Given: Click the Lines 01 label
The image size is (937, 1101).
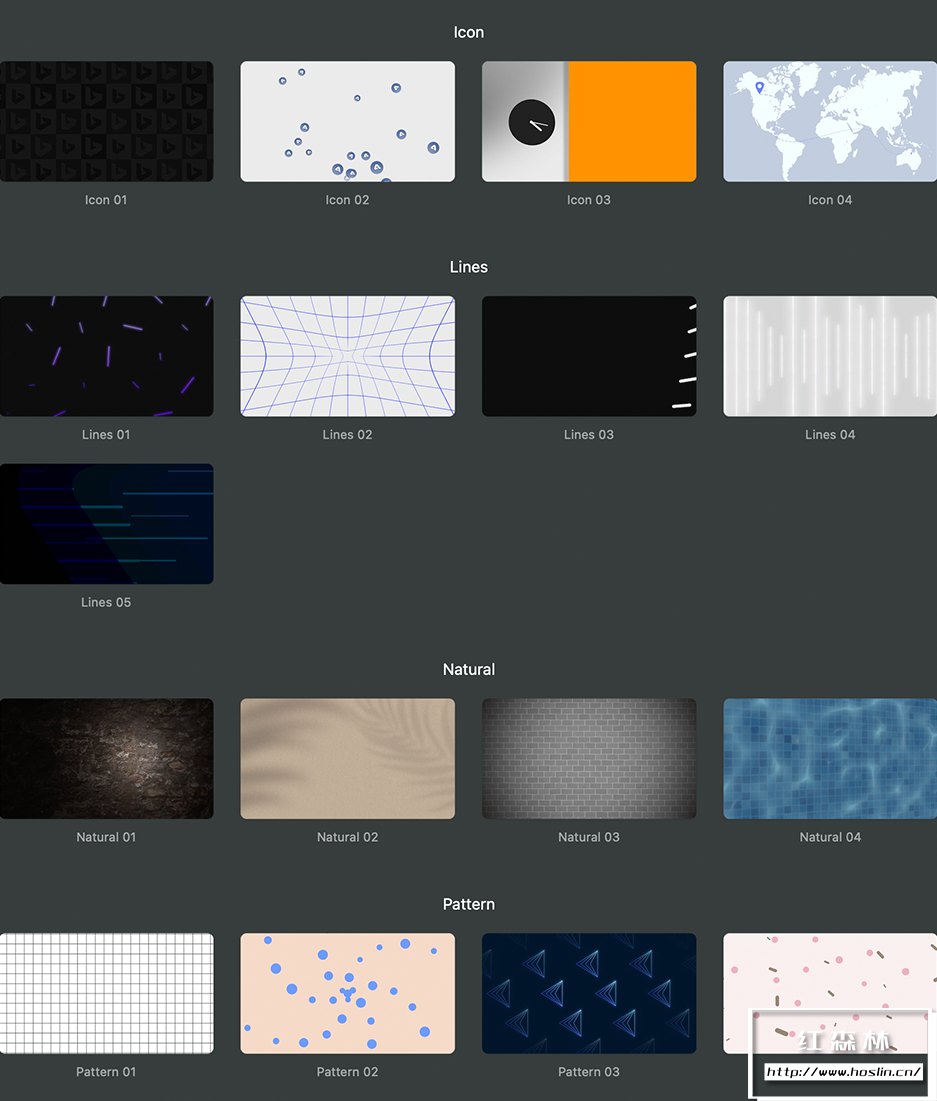Looking at the screenshot, I should point(106,435).
